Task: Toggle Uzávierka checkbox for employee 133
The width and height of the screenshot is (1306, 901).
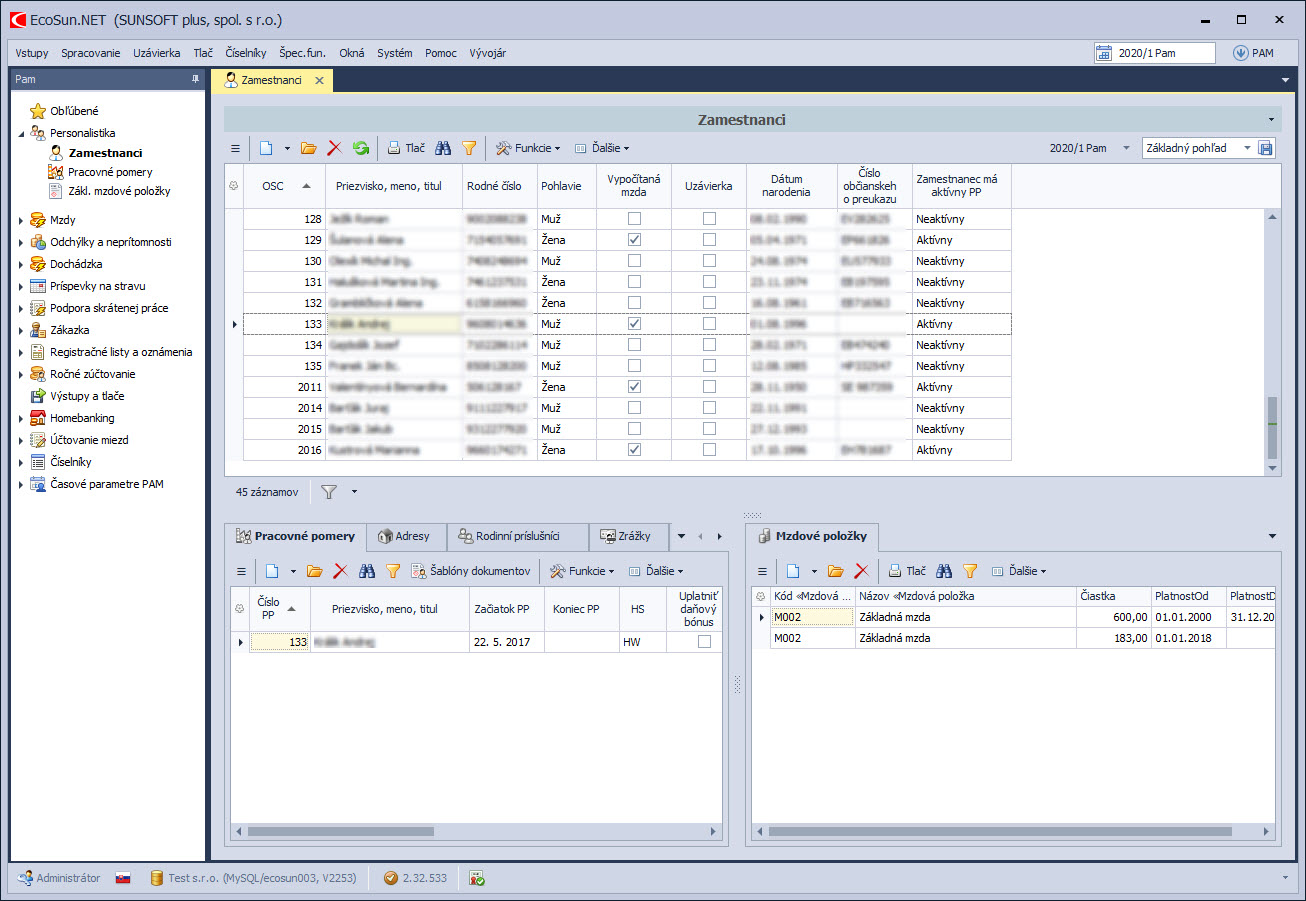Action: (709, 324)
